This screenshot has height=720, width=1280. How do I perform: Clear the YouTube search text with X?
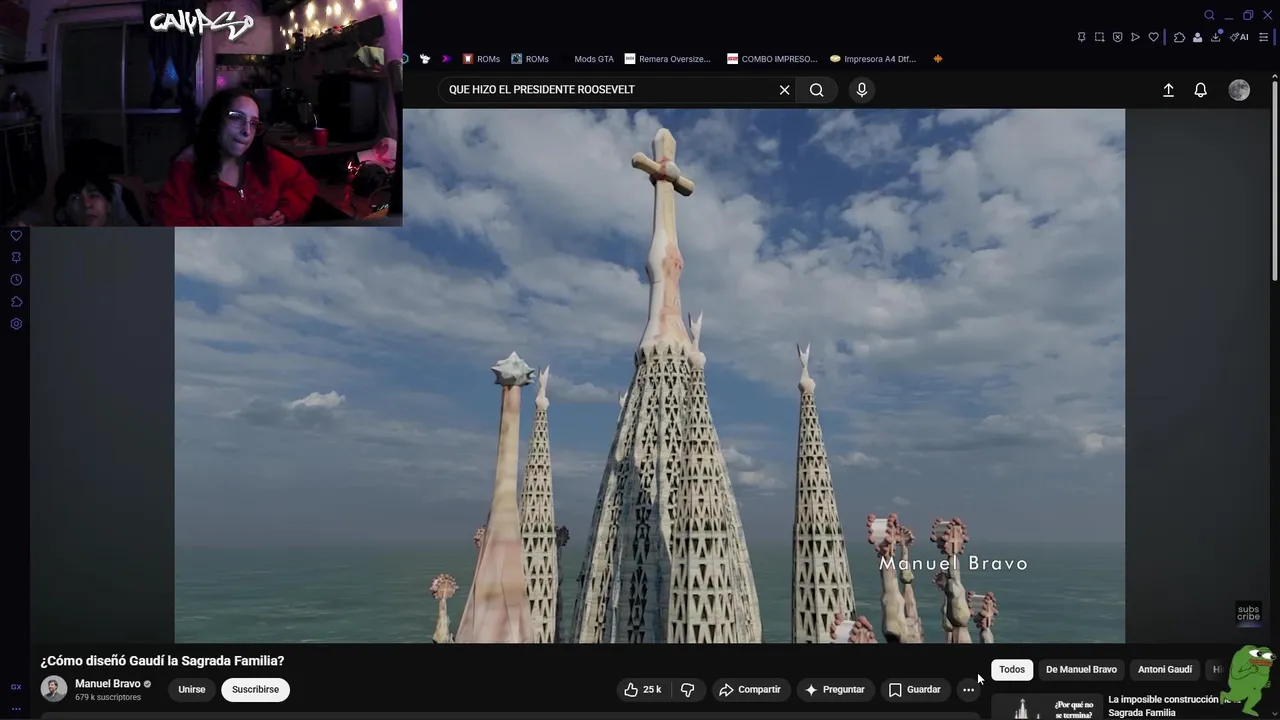pyautogui.click(x=784, y=90)
